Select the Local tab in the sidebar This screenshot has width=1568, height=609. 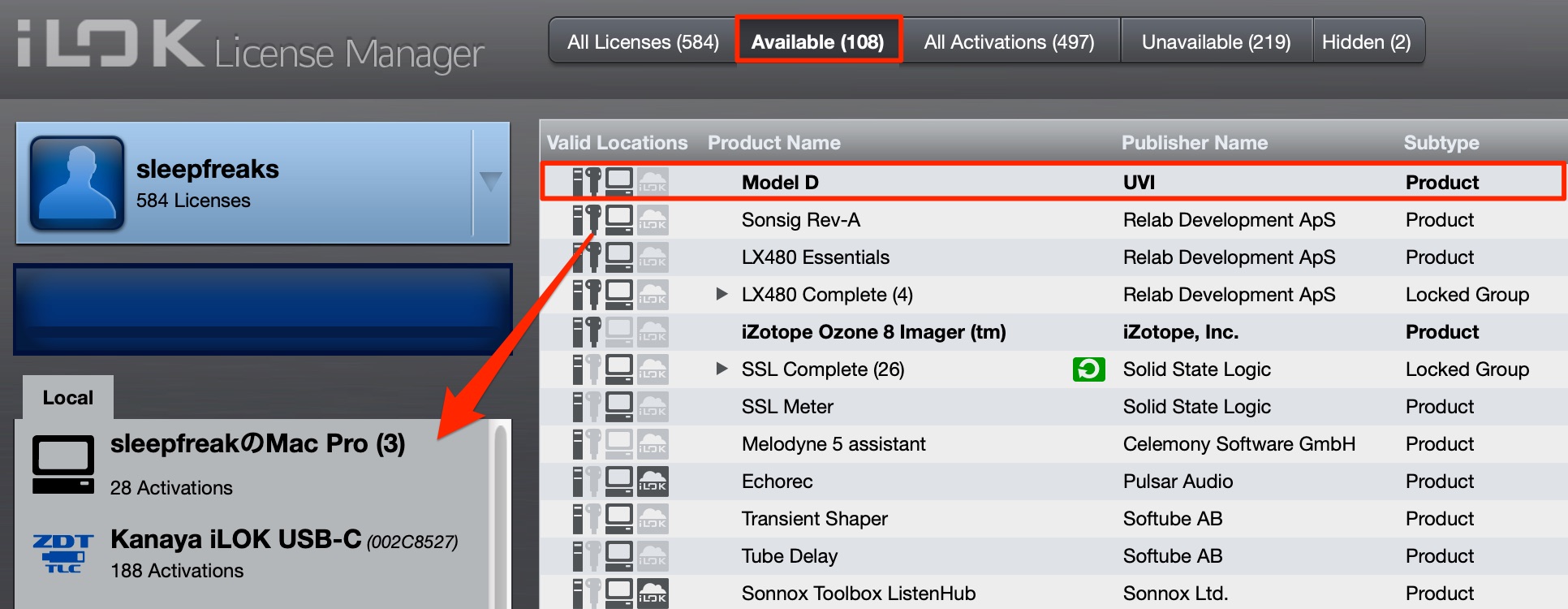click(x=68, y=398)
